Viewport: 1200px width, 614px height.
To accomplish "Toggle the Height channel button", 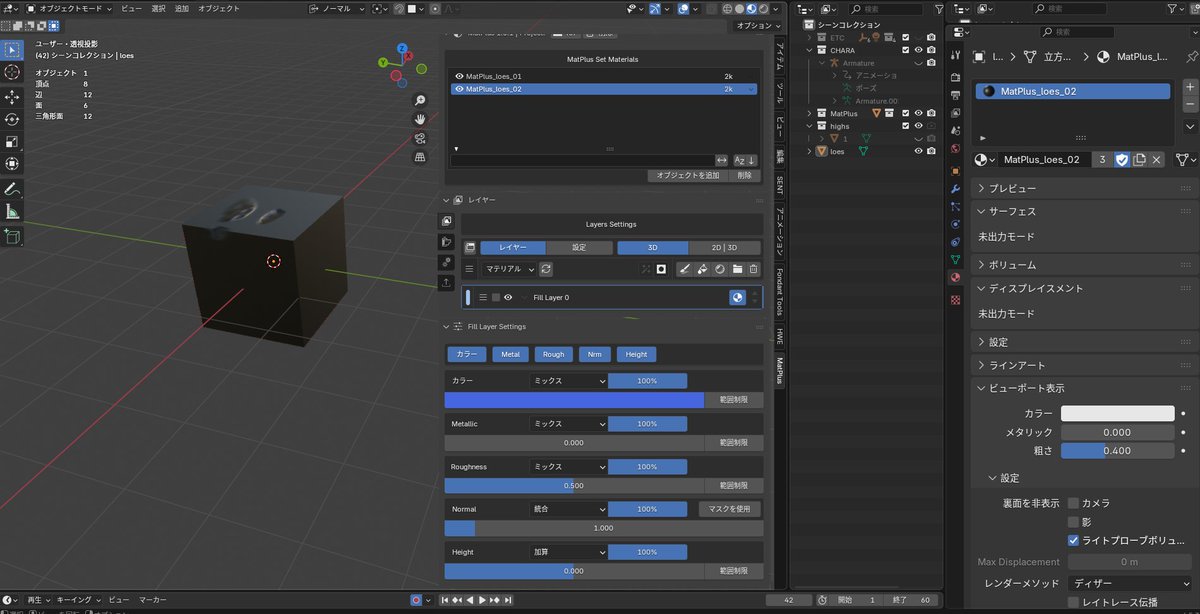I will 637,354.
